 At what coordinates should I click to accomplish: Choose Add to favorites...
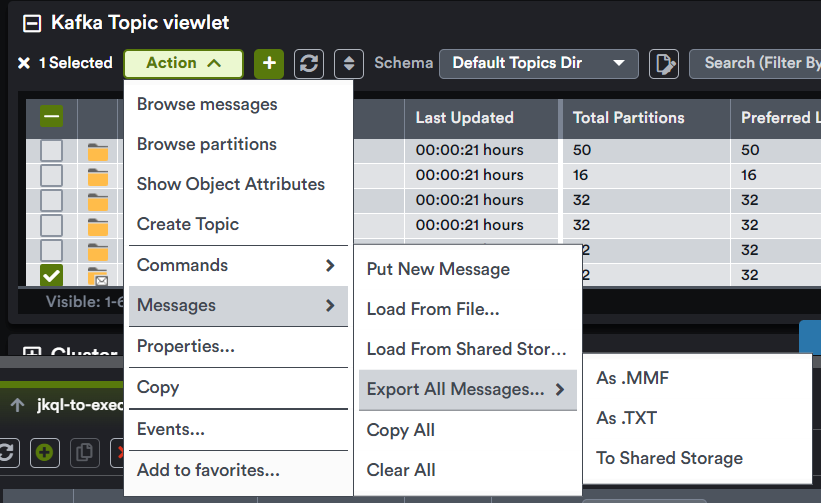click(238, 471)
